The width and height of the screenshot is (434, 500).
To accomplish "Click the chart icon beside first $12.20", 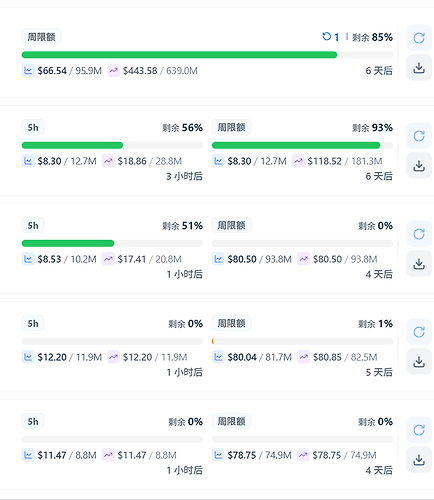I will tap(28, 357).
